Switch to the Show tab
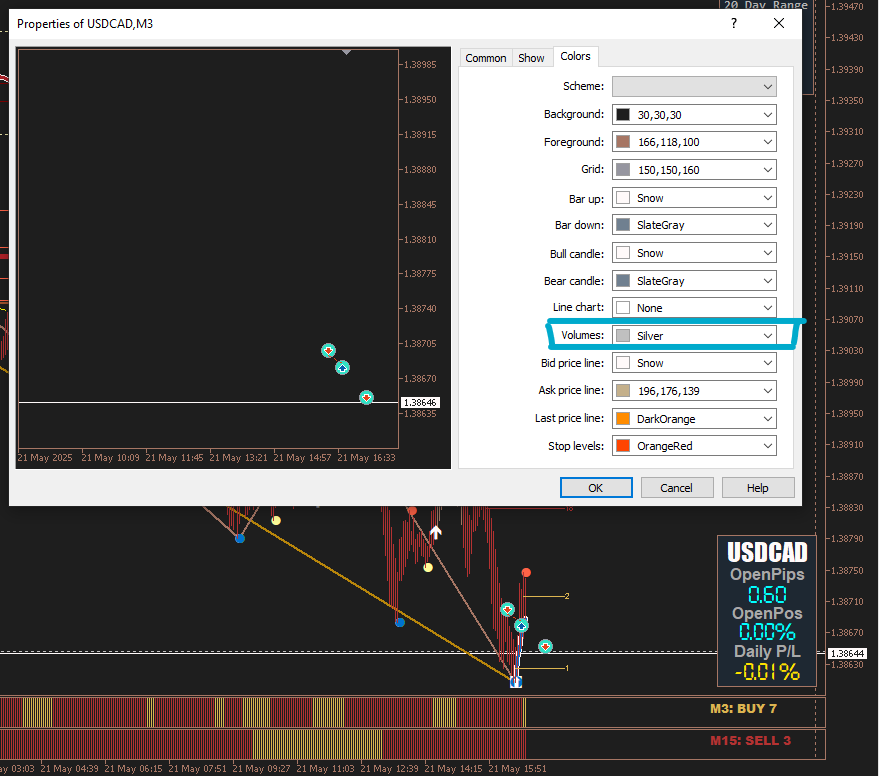This screenshot has height=776, width=879. pos(531,58)
